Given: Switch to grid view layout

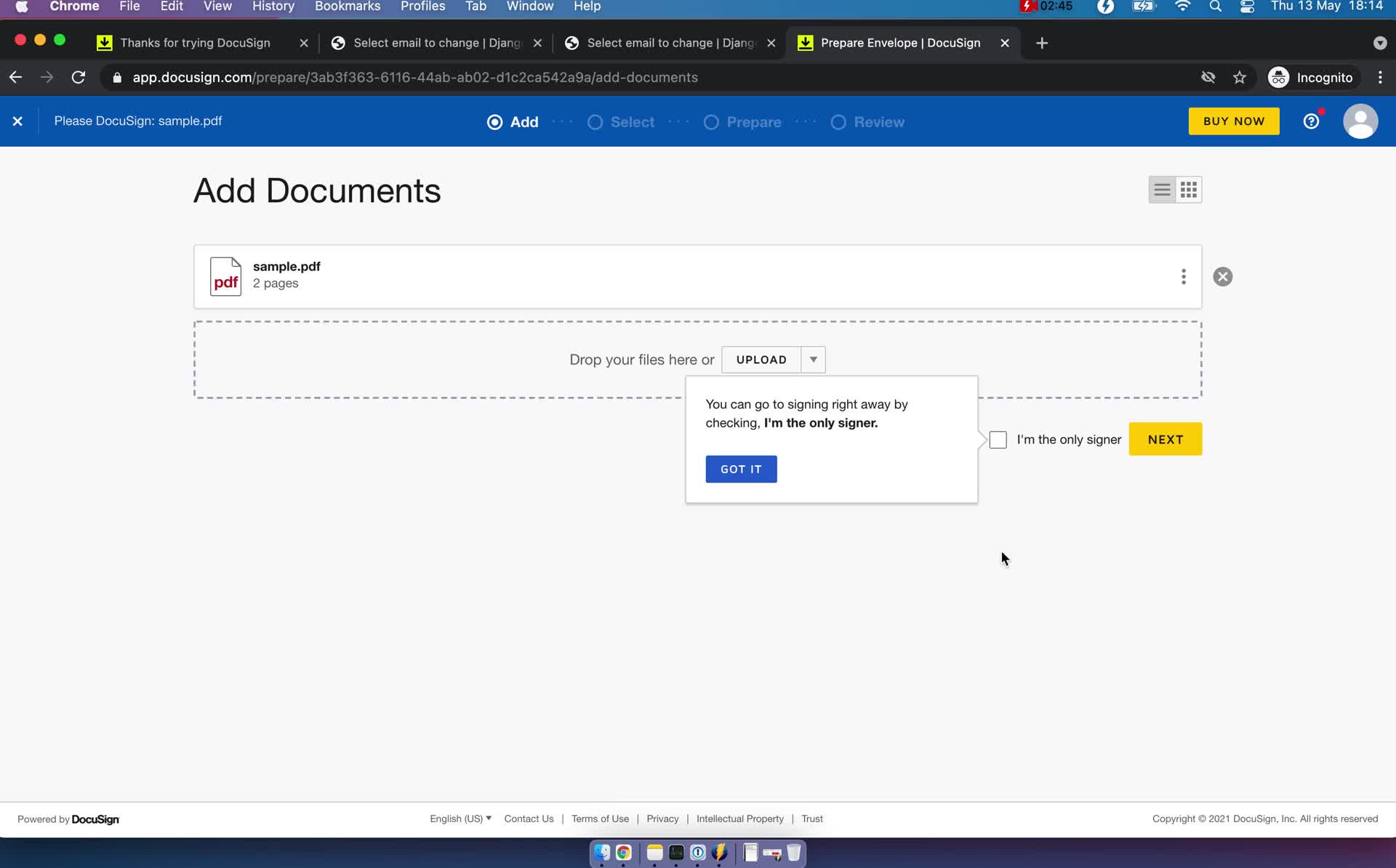Looking at the screenshot, I should click(1189, 190).
